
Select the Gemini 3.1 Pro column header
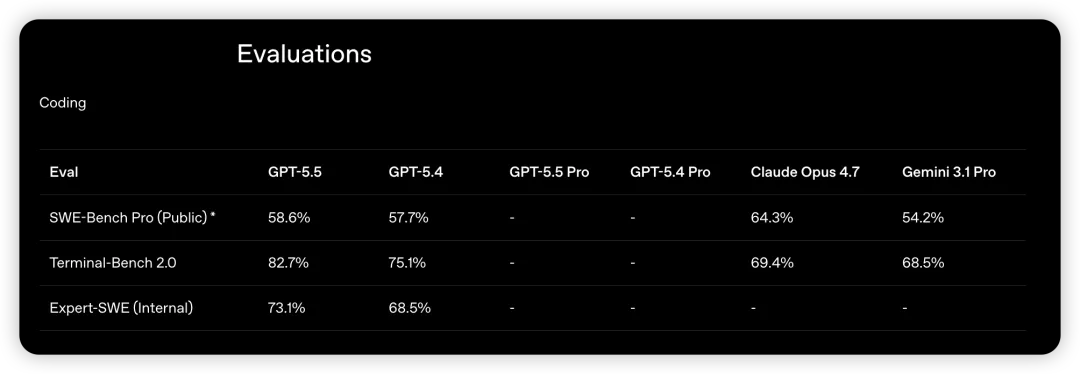948,172
